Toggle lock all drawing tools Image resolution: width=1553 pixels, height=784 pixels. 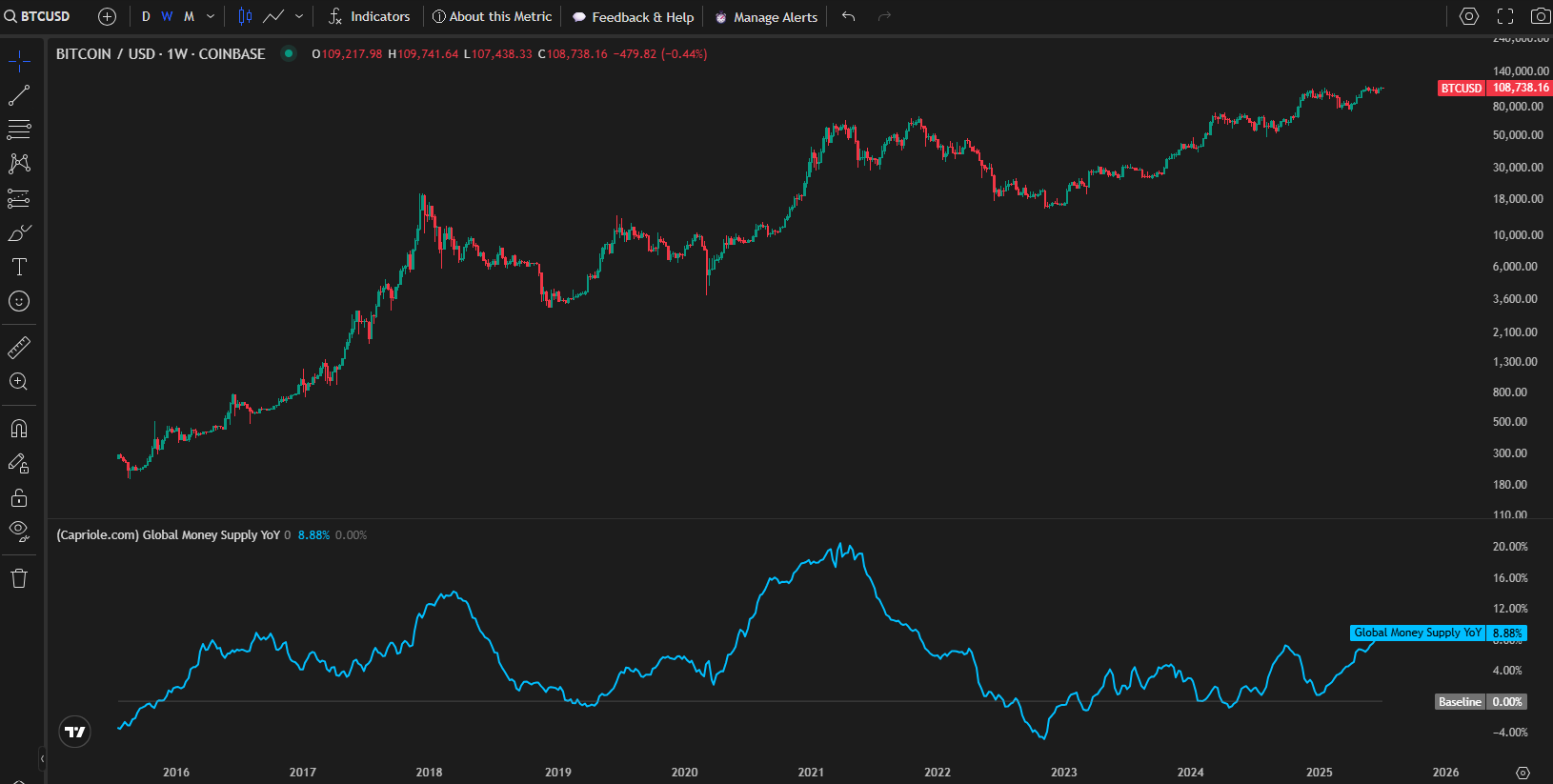pos(19,498)
